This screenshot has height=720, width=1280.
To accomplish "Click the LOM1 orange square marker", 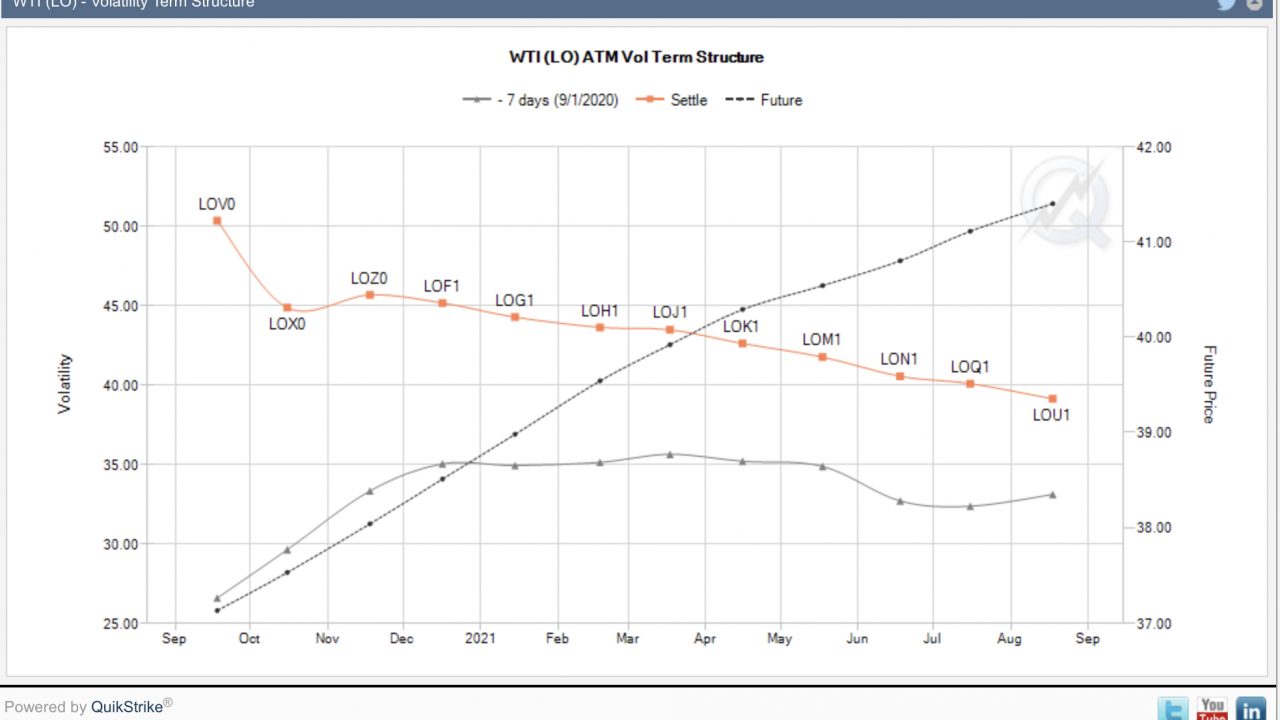I will [823, 357].
